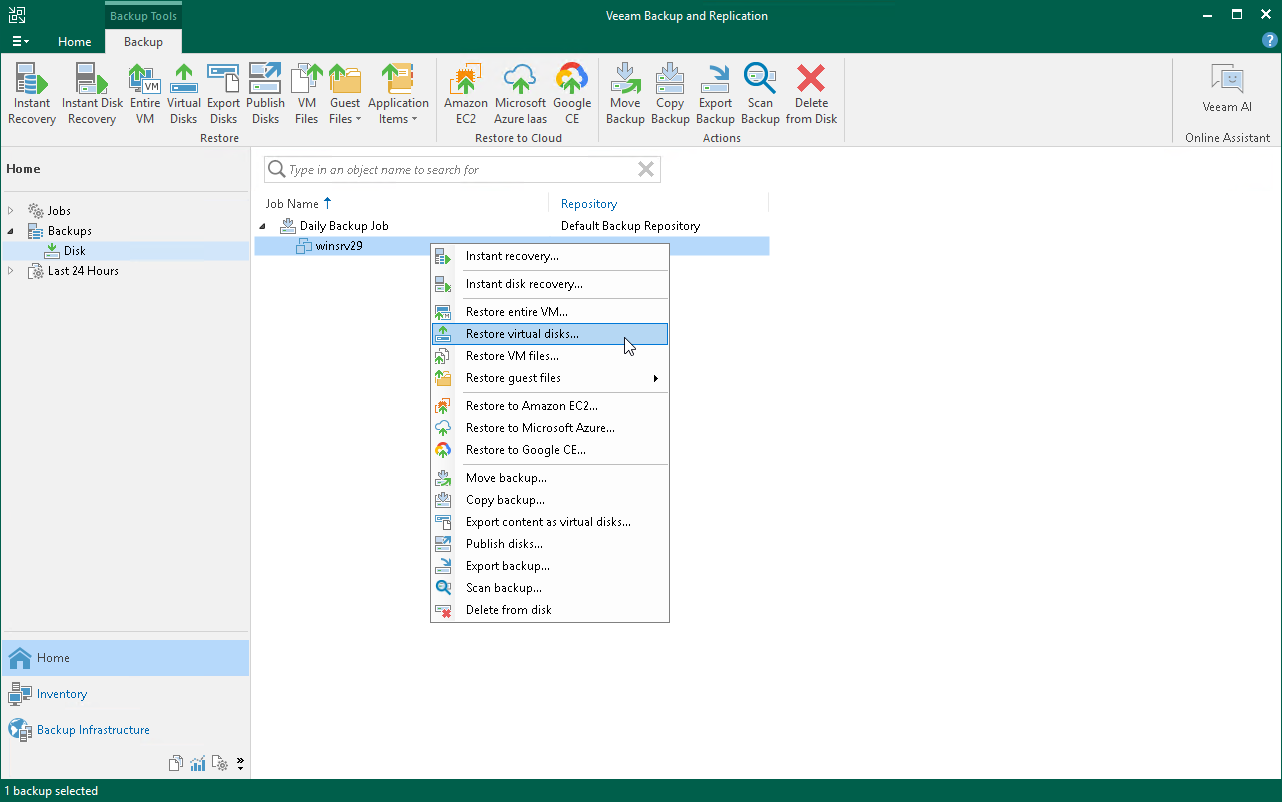Image resolution: width=1282 pixels, height=802 pixels.
Task: Select Backups in the navigation tree
Action: 70,231
